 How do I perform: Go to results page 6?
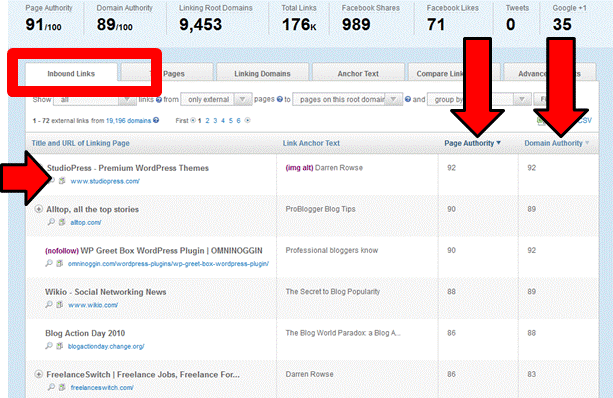(x=238, y=120)
